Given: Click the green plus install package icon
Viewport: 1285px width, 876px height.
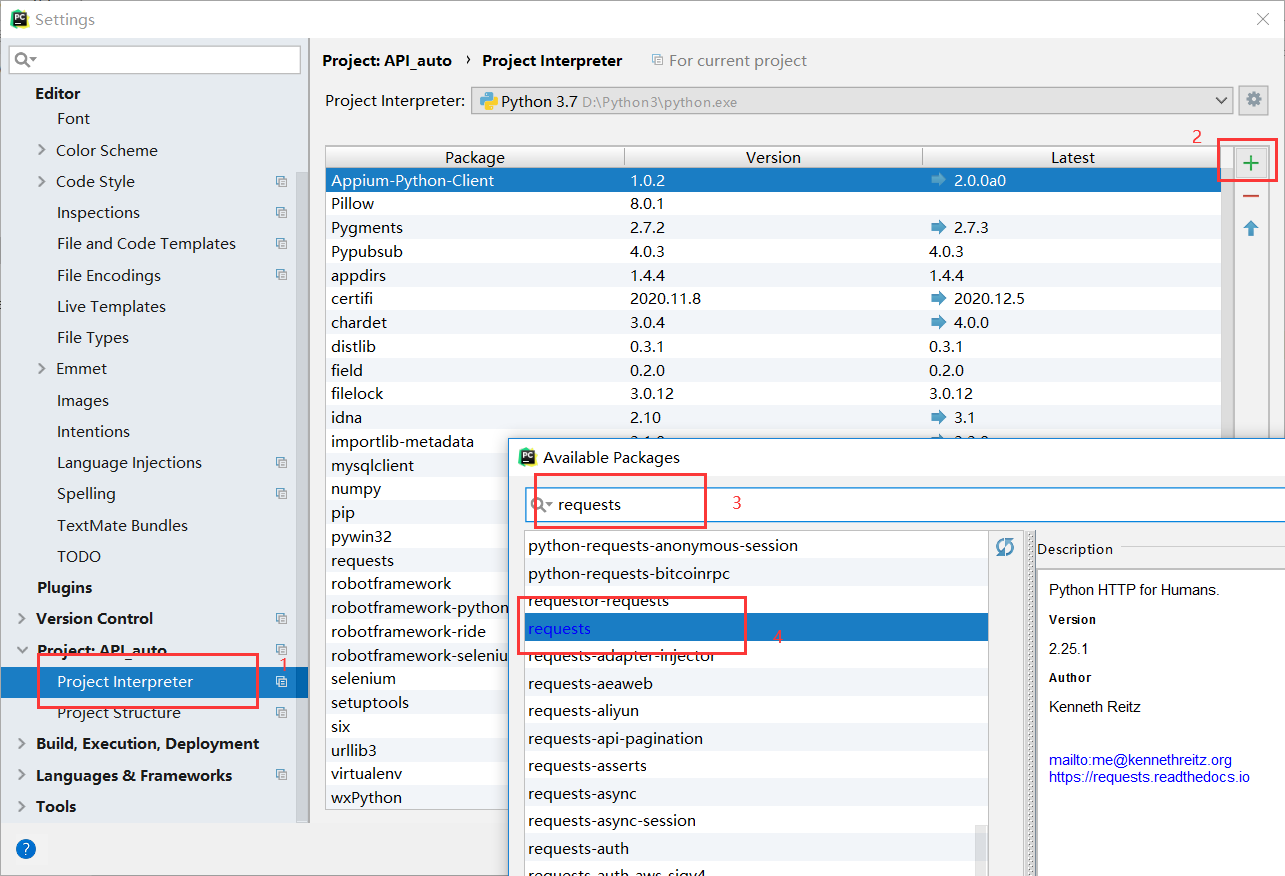Looking at the screenshot, I should 1250,163.
